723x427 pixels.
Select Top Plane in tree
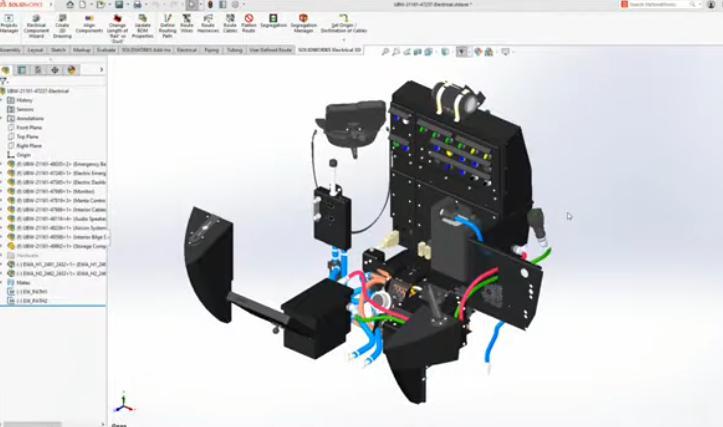pos(27,137)
